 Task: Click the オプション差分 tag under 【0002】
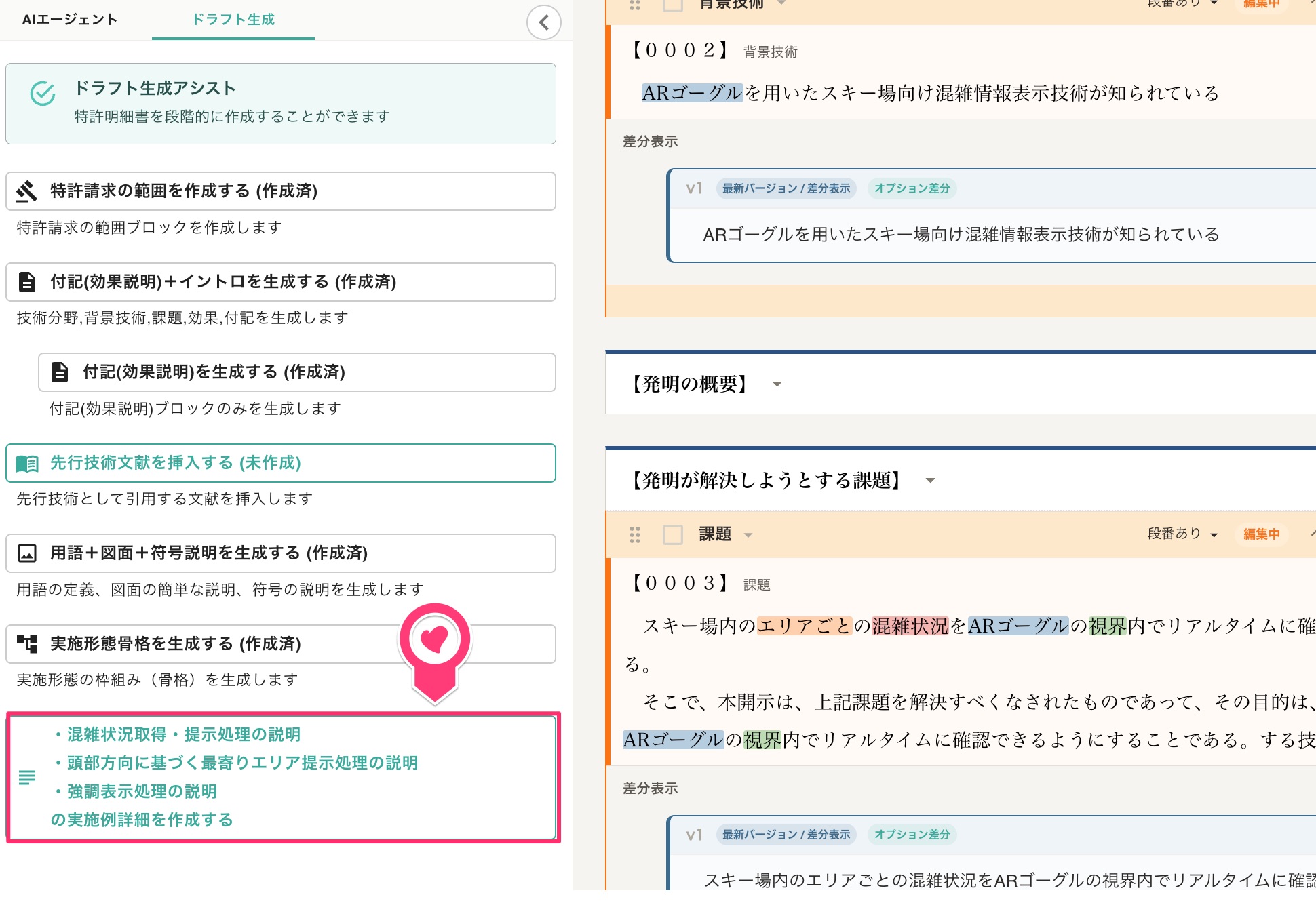tap(912, 188)
